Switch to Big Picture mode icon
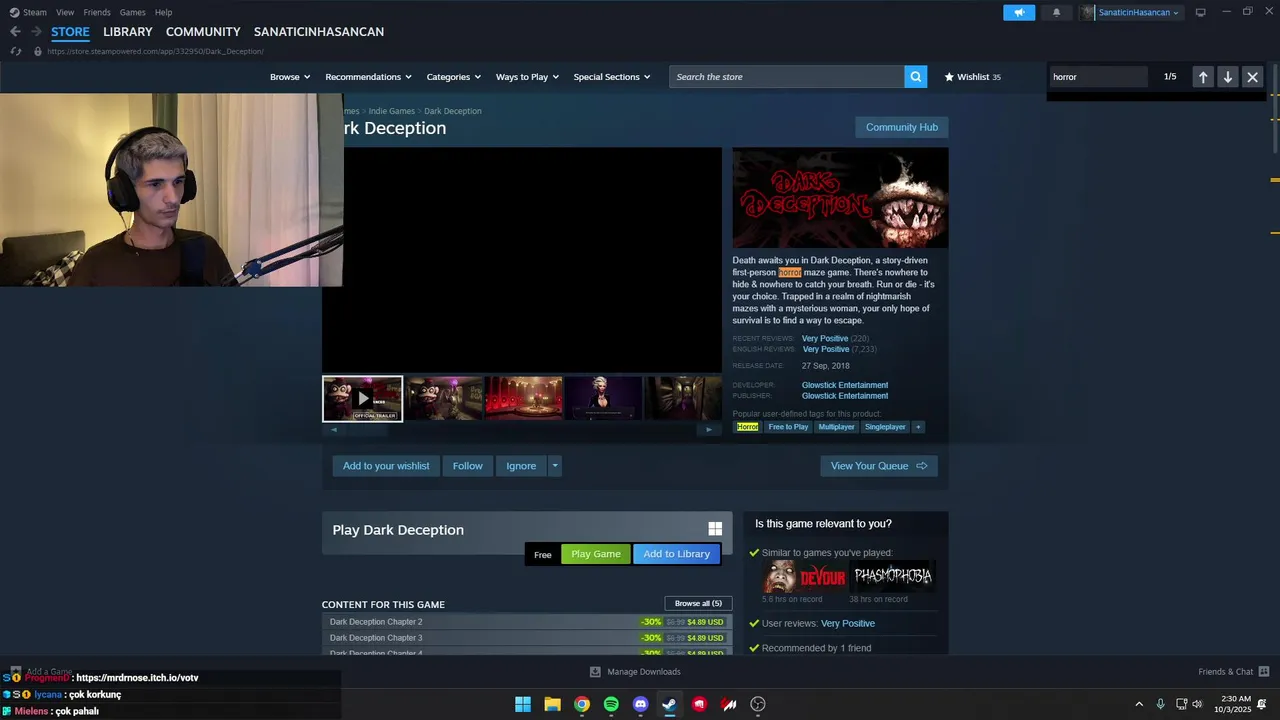 tap(1200, 12)
